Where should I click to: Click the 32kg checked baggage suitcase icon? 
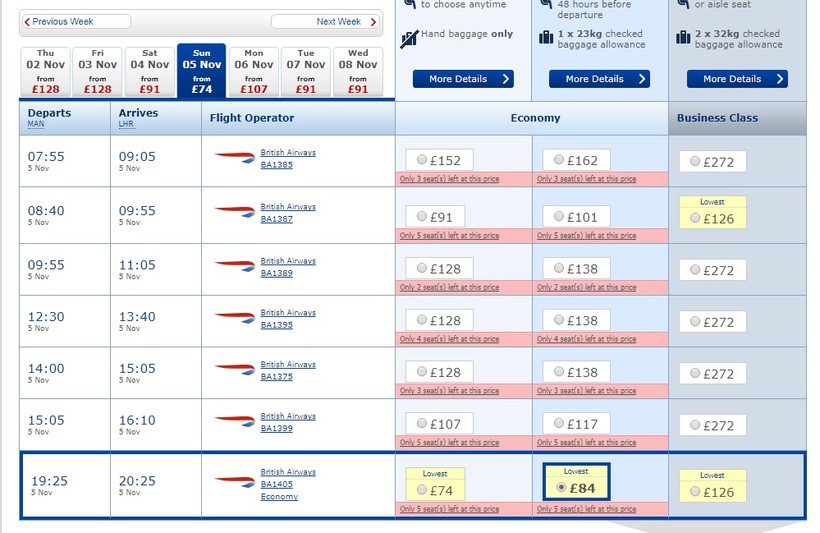click(684, 38)
